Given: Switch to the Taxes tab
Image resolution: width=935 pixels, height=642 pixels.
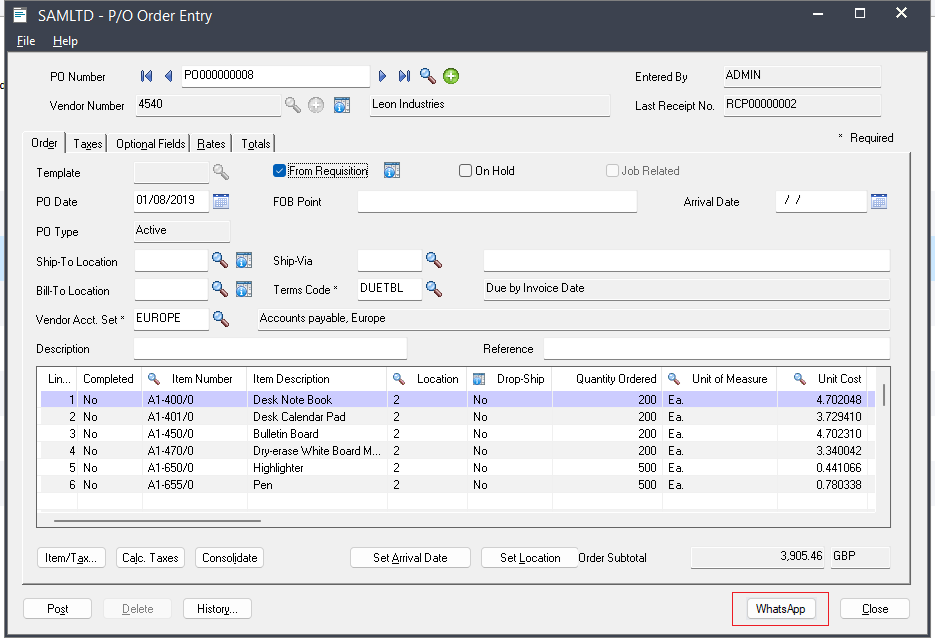Looking at the screenshot, I should [88, 144].
